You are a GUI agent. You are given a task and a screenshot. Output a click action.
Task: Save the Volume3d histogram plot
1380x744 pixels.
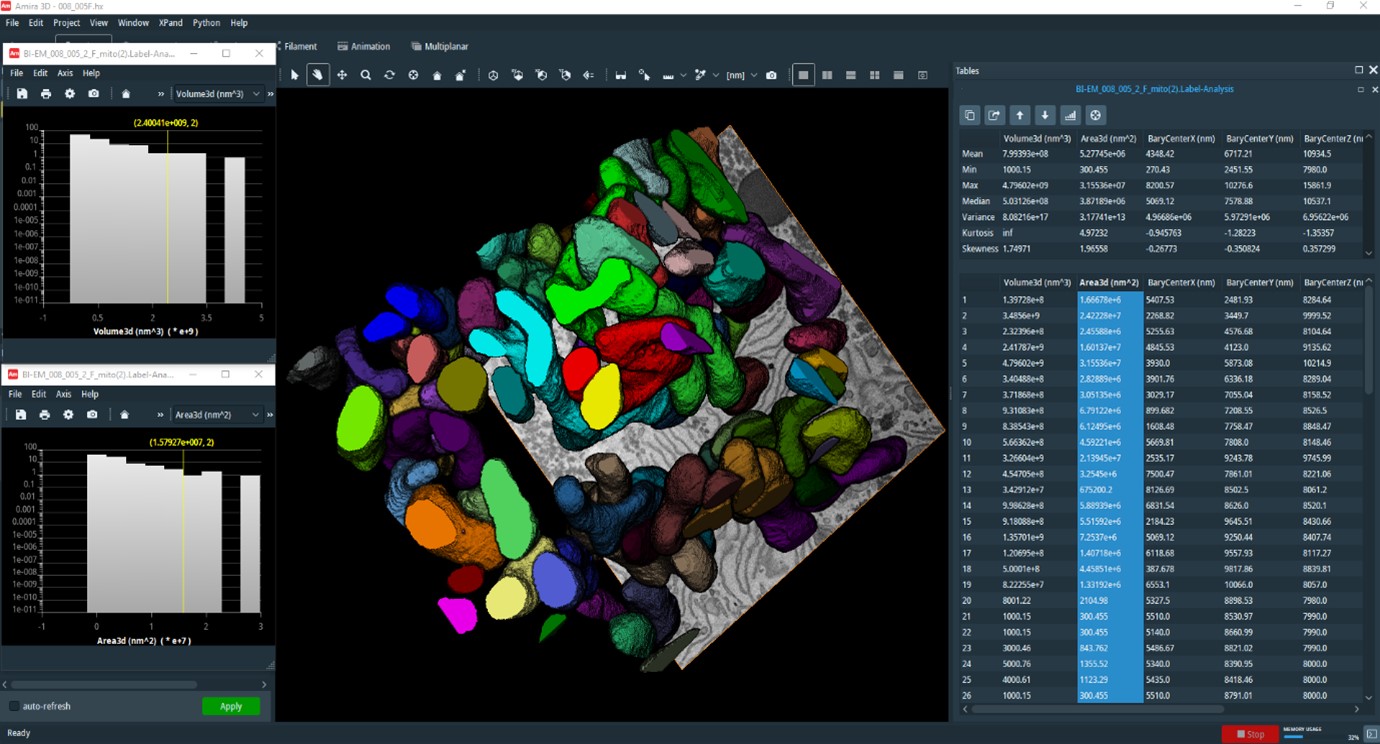[x=22, y=94]
